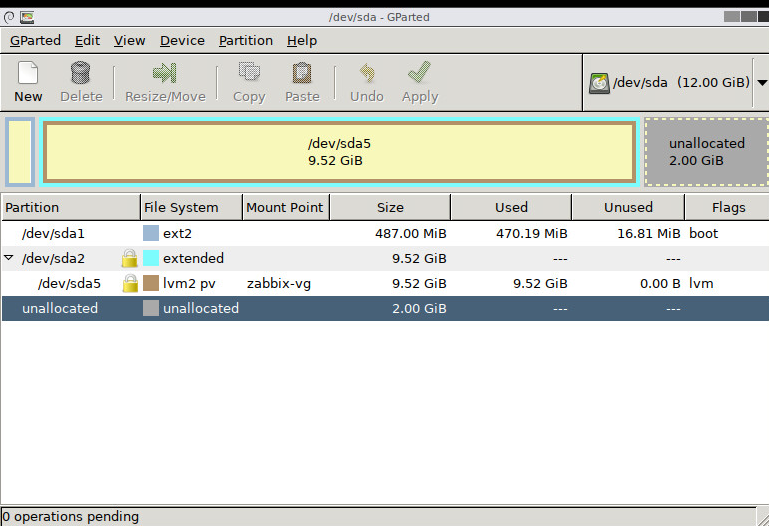Select the small /dev/sda1 block in disk map

click(x=20, y=152)
